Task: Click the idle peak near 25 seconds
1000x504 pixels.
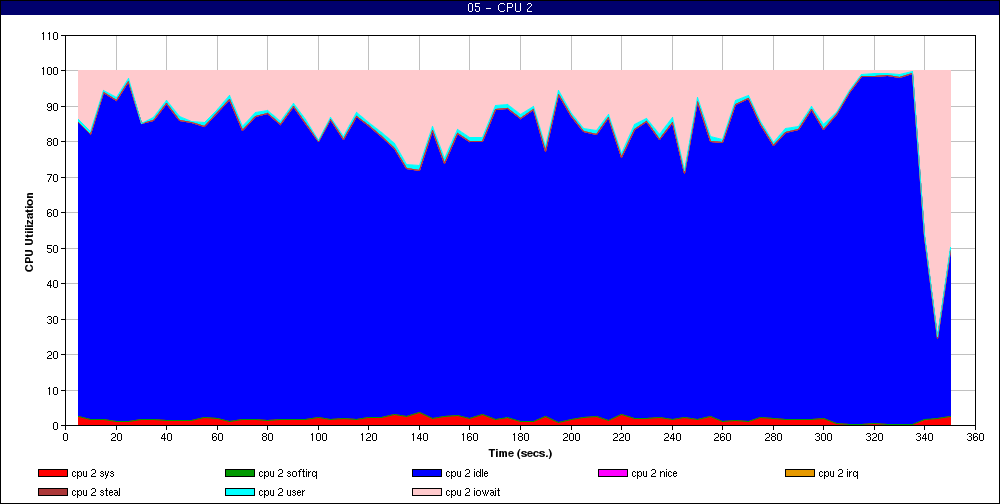Action: pyautogui.click(x=129, y=82)
